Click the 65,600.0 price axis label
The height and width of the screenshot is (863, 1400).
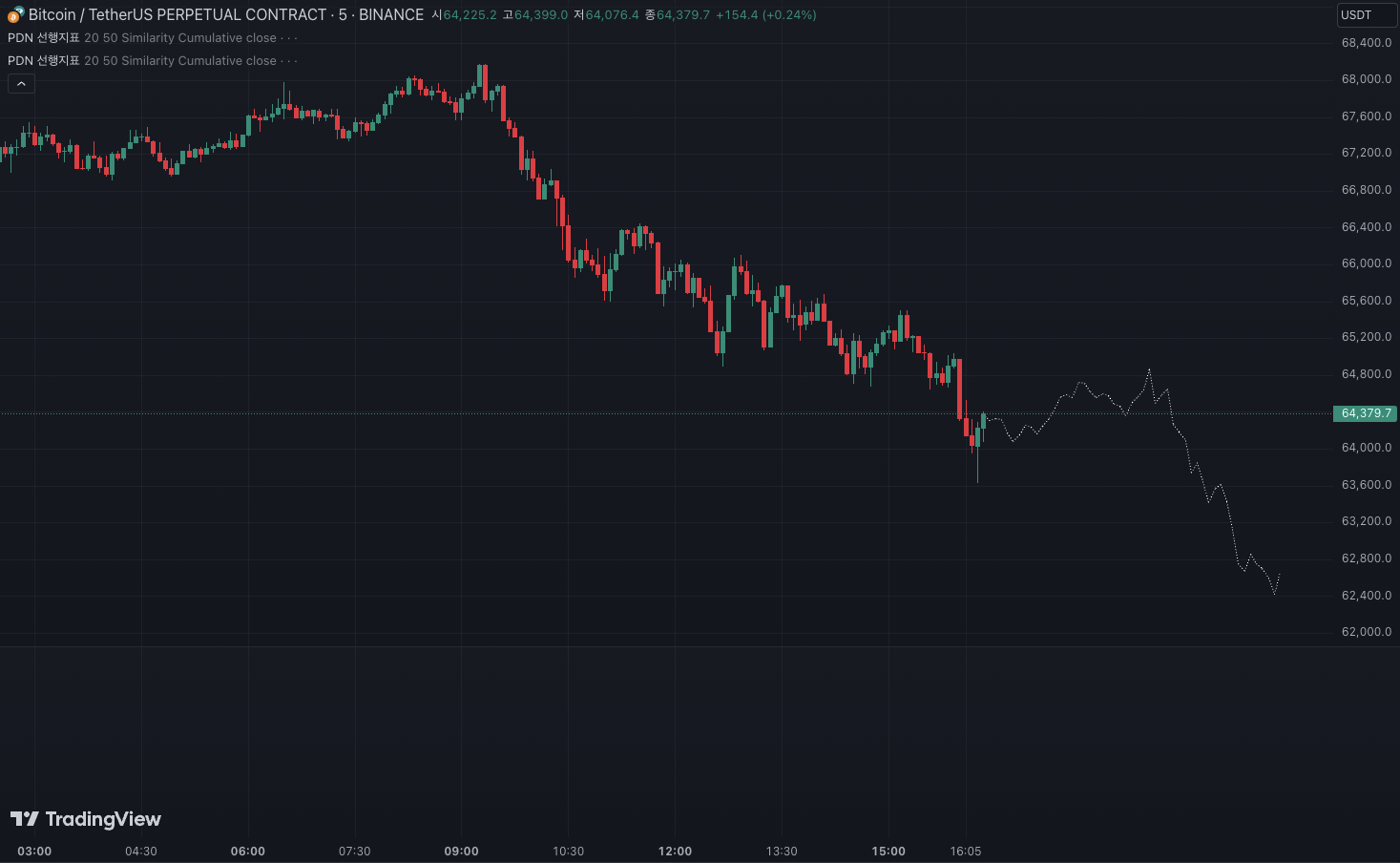tap(1367, 301)
